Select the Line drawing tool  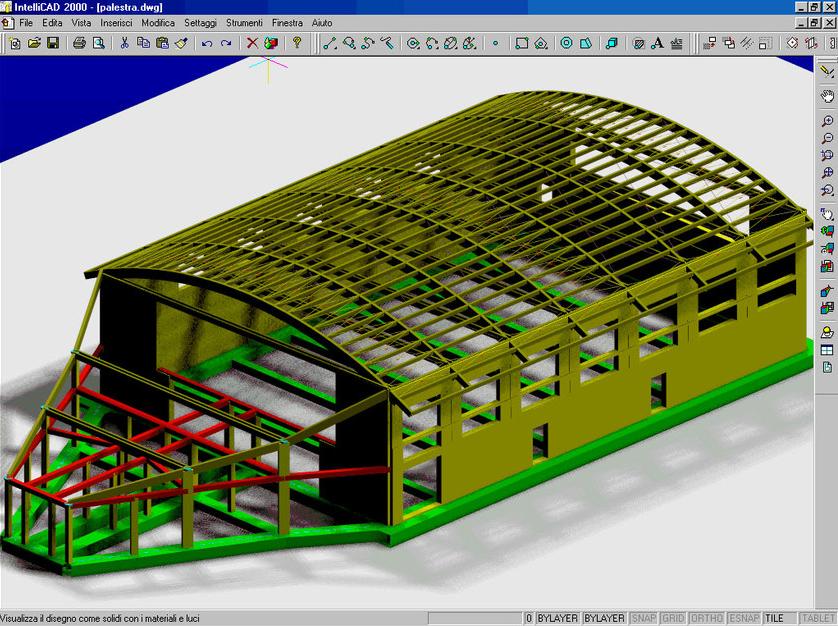tap(330, 43)
